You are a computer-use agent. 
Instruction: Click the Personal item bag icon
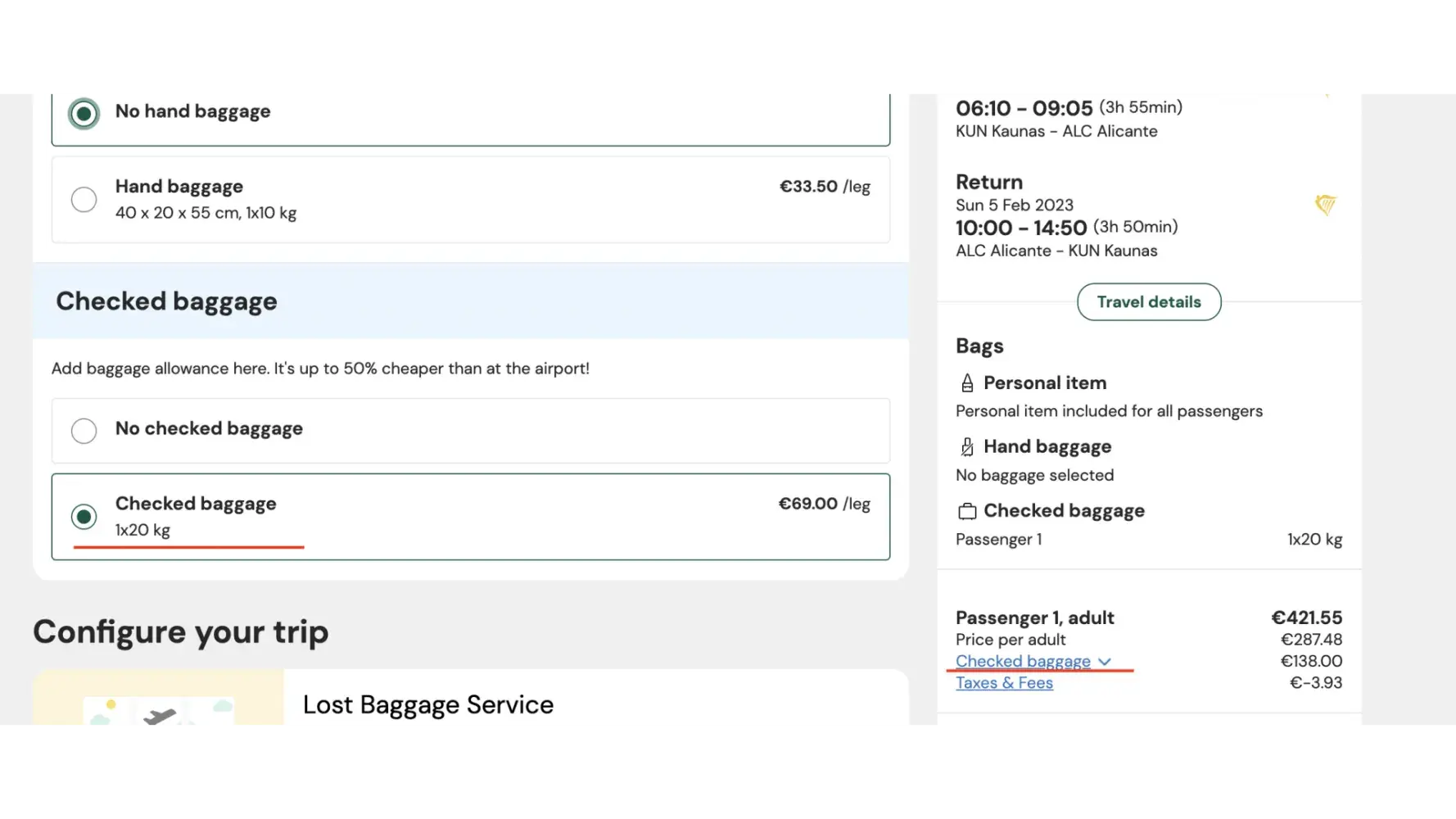coord(967,383)
